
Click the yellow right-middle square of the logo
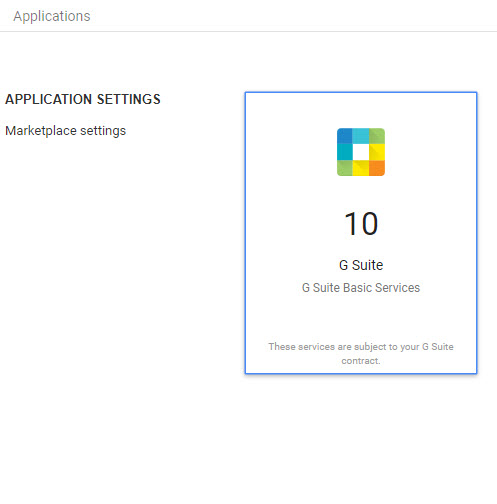[377, 152]
